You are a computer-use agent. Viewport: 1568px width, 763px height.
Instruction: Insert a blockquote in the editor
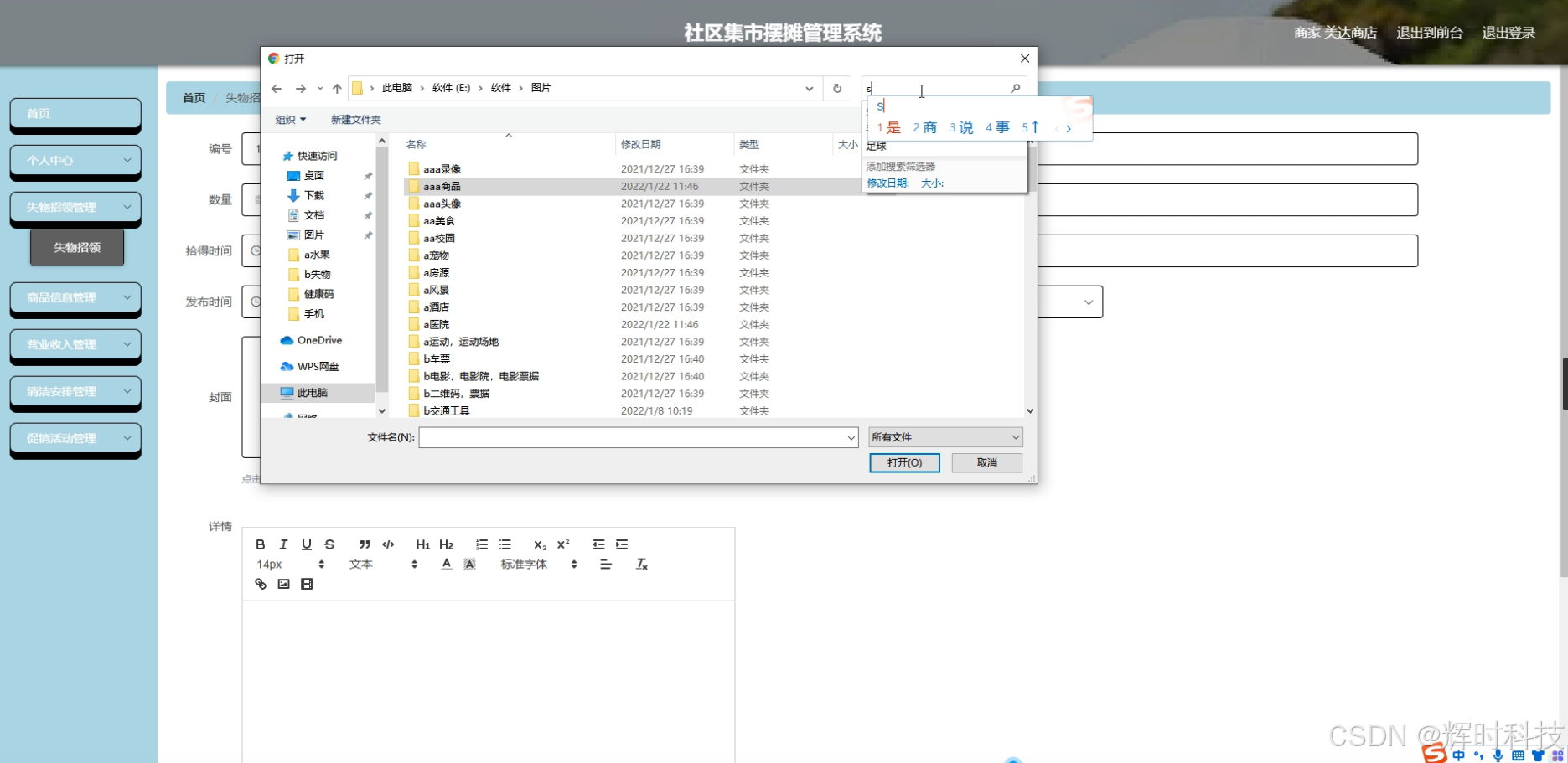pos(364,544)
